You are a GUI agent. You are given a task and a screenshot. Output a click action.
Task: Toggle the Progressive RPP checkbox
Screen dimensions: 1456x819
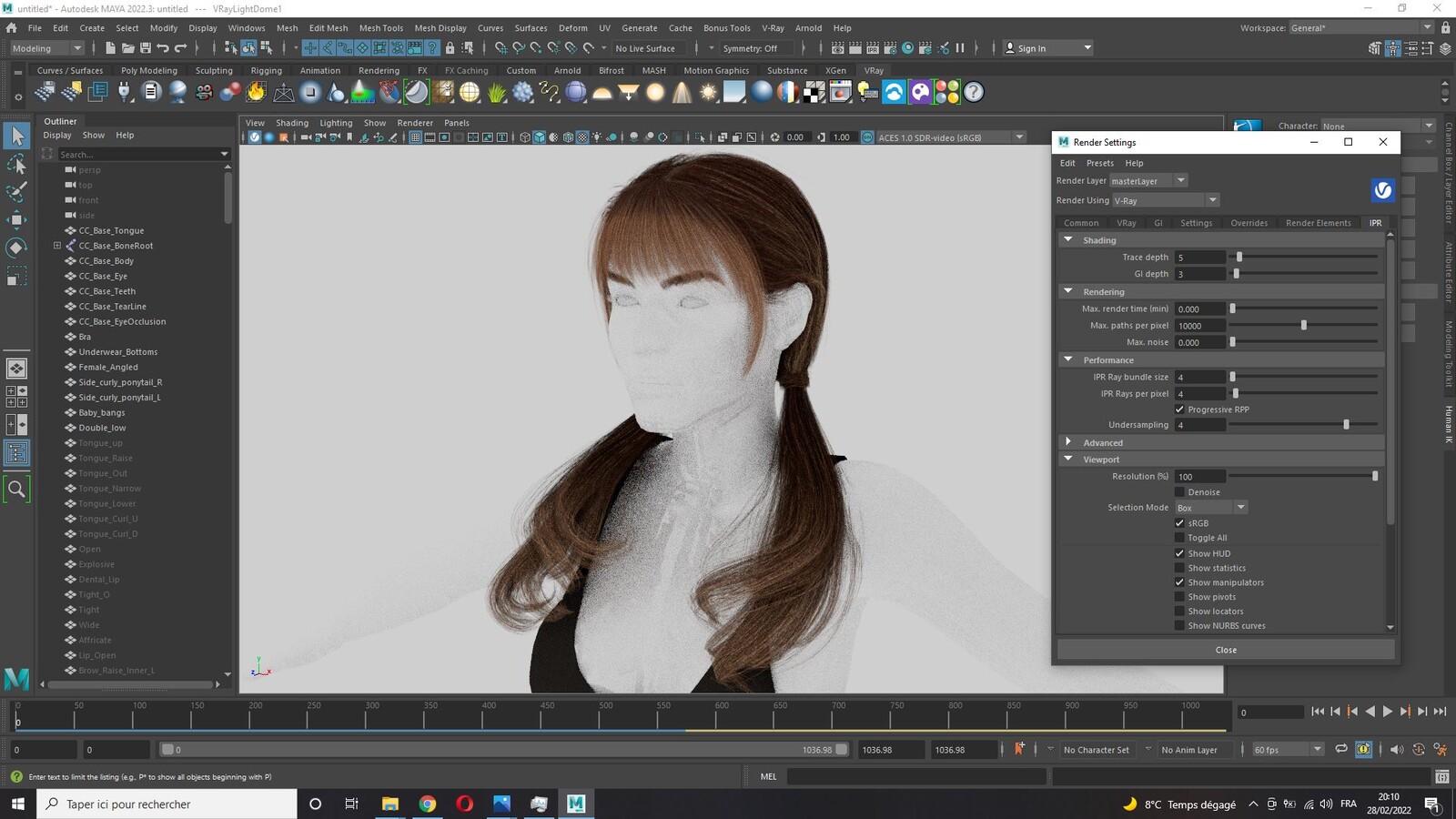(x=1179, y=409)
